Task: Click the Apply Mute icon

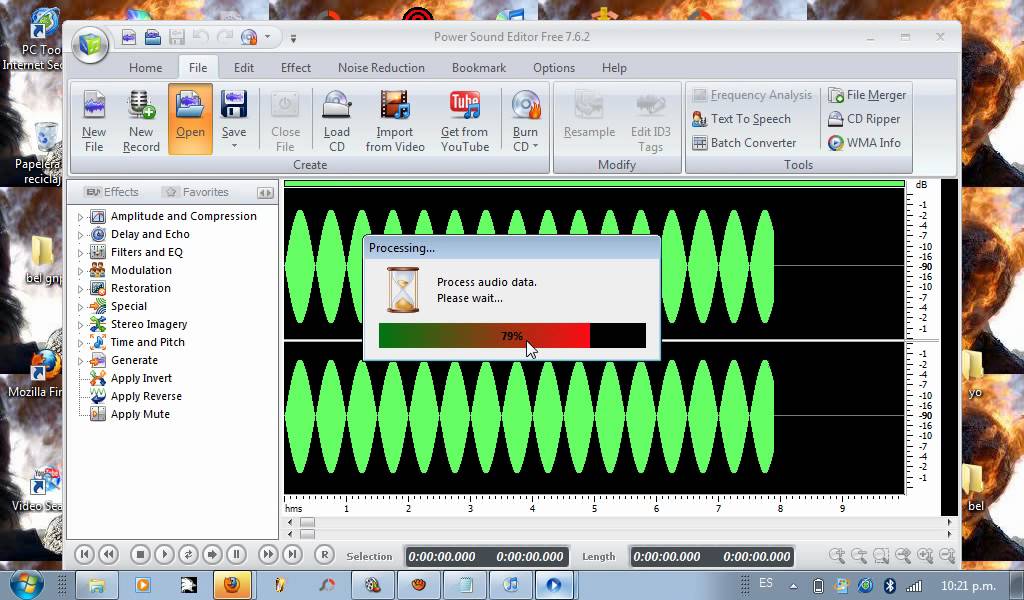Action: click(x=98, y=414)
